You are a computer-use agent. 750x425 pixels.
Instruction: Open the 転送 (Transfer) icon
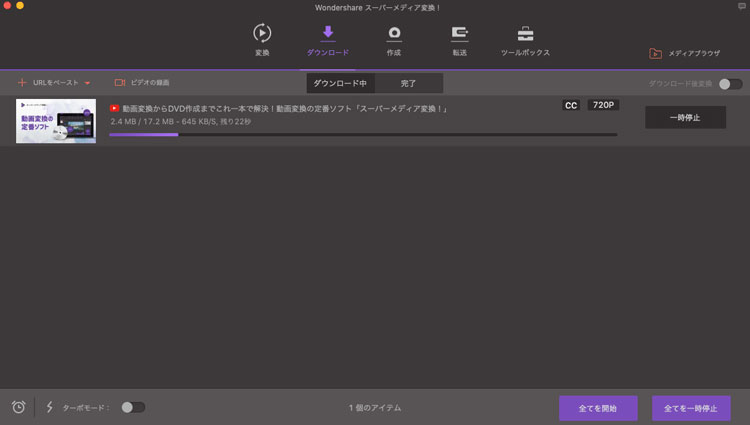pyautogui.click(x=459, y=33)
